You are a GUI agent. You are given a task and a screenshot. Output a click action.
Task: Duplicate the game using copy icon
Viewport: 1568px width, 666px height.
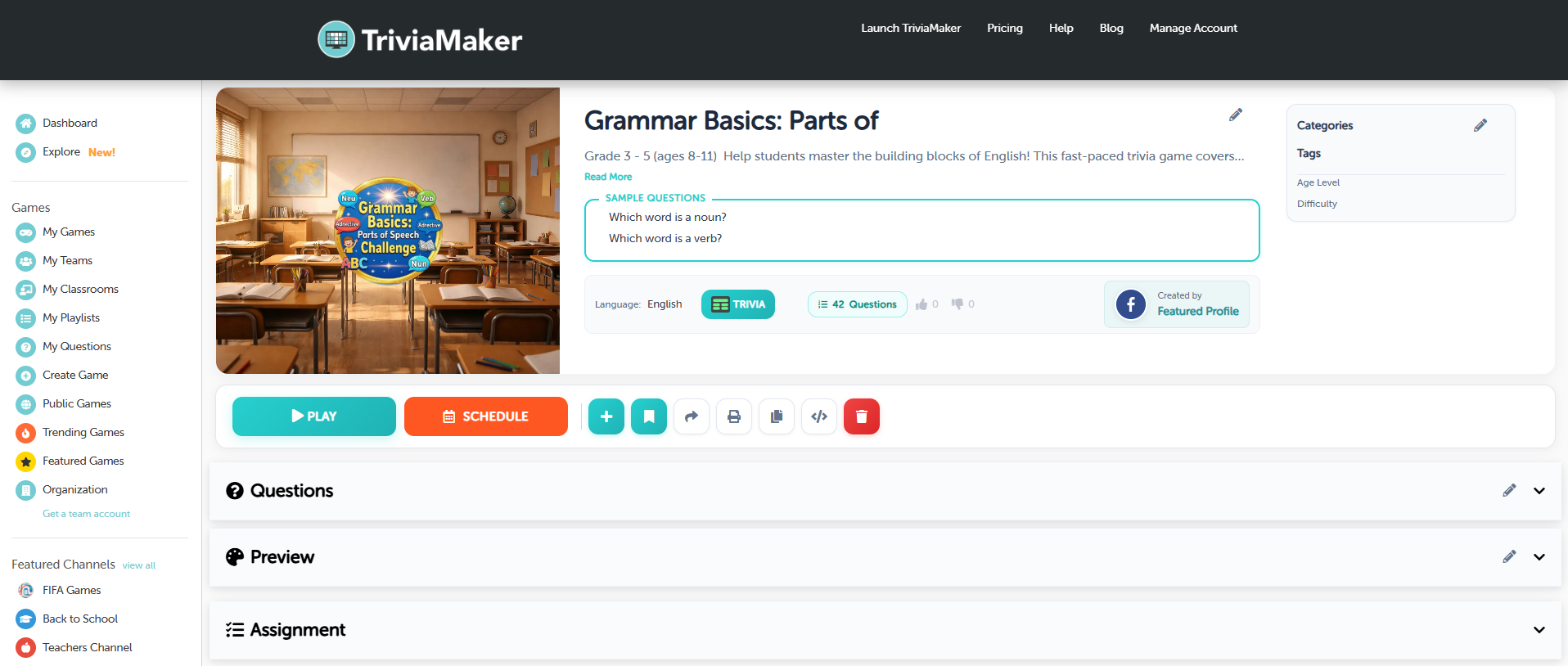(x=777, y=416)
